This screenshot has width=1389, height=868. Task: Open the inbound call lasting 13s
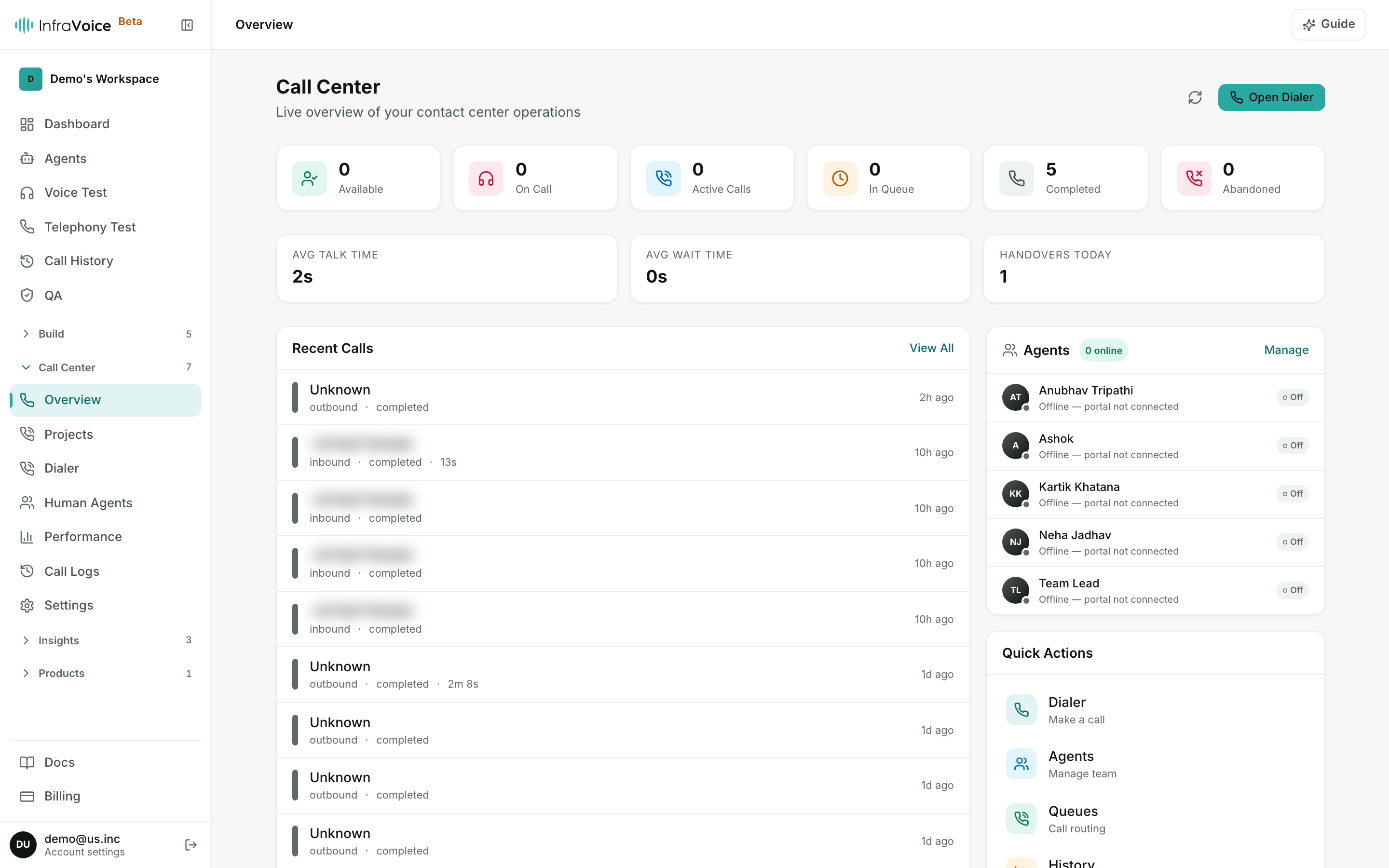click(x=623, y=453)
